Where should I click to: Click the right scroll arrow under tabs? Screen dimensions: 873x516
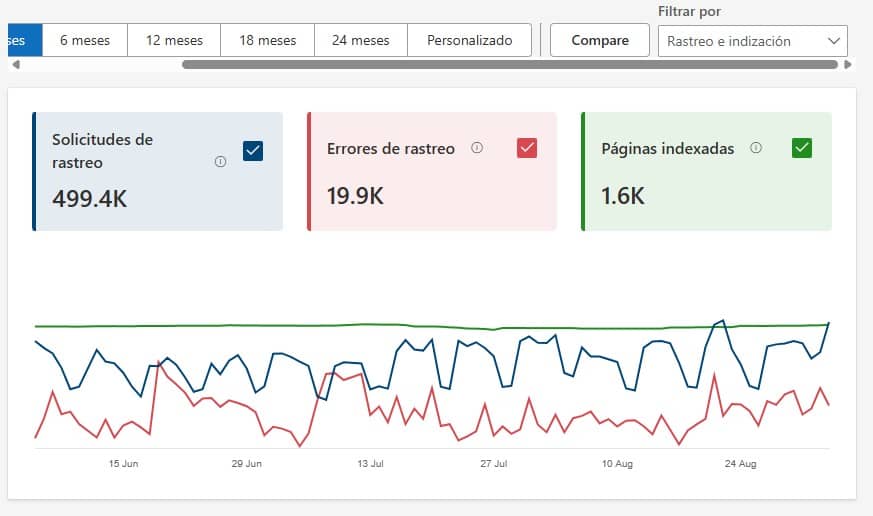click(847, 65)
